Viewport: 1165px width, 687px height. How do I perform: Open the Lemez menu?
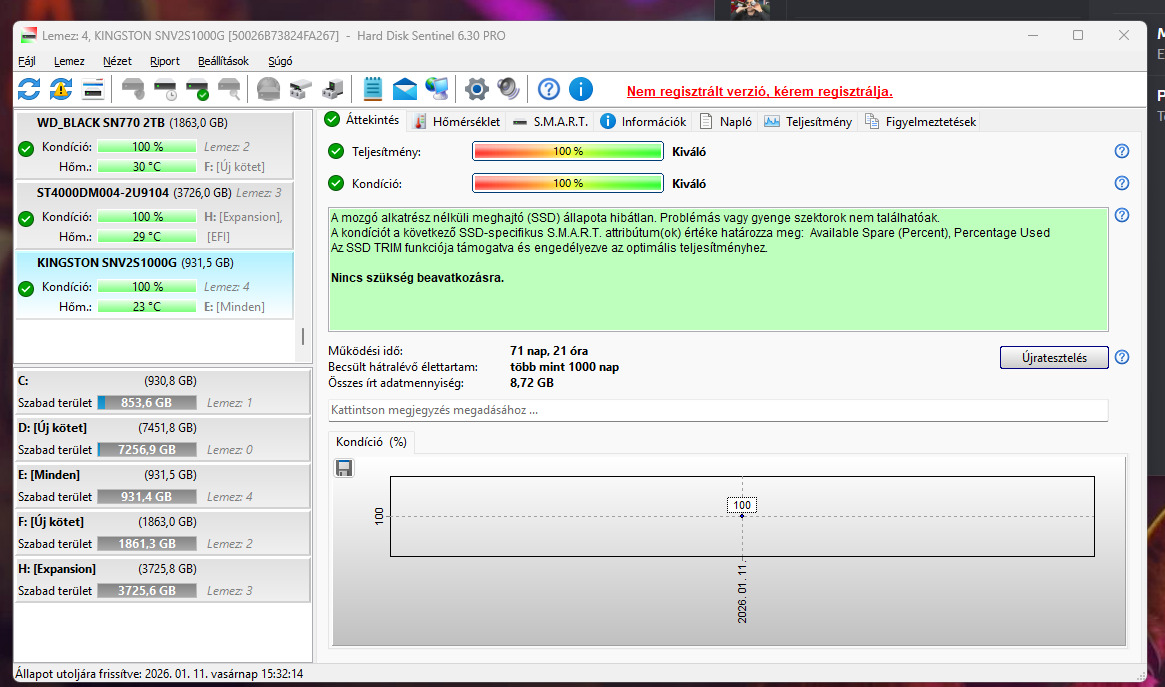(69, 61)
